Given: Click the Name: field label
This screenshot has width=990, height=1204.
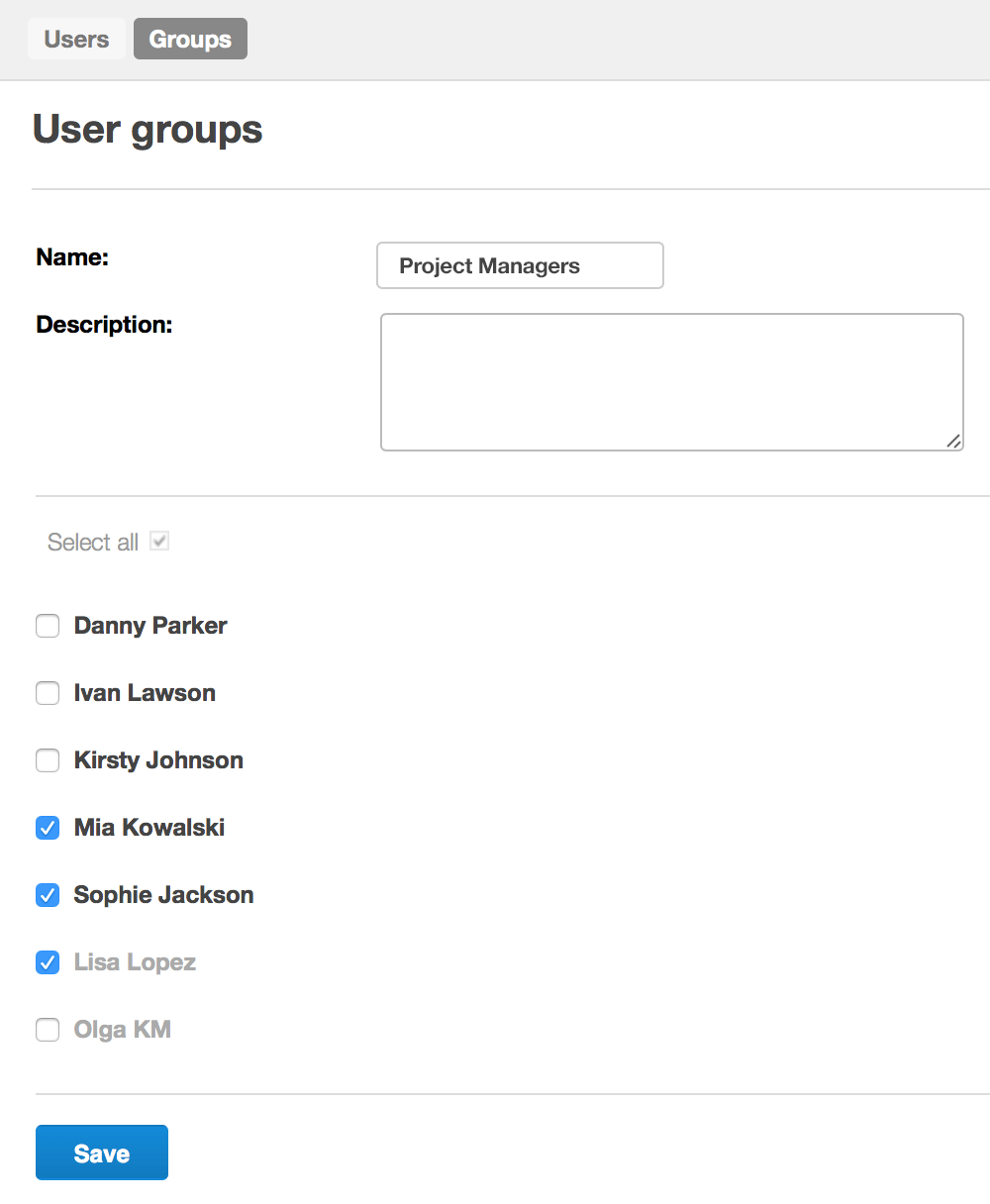Looking at the screenshot, I should click(x=72, y=257).
